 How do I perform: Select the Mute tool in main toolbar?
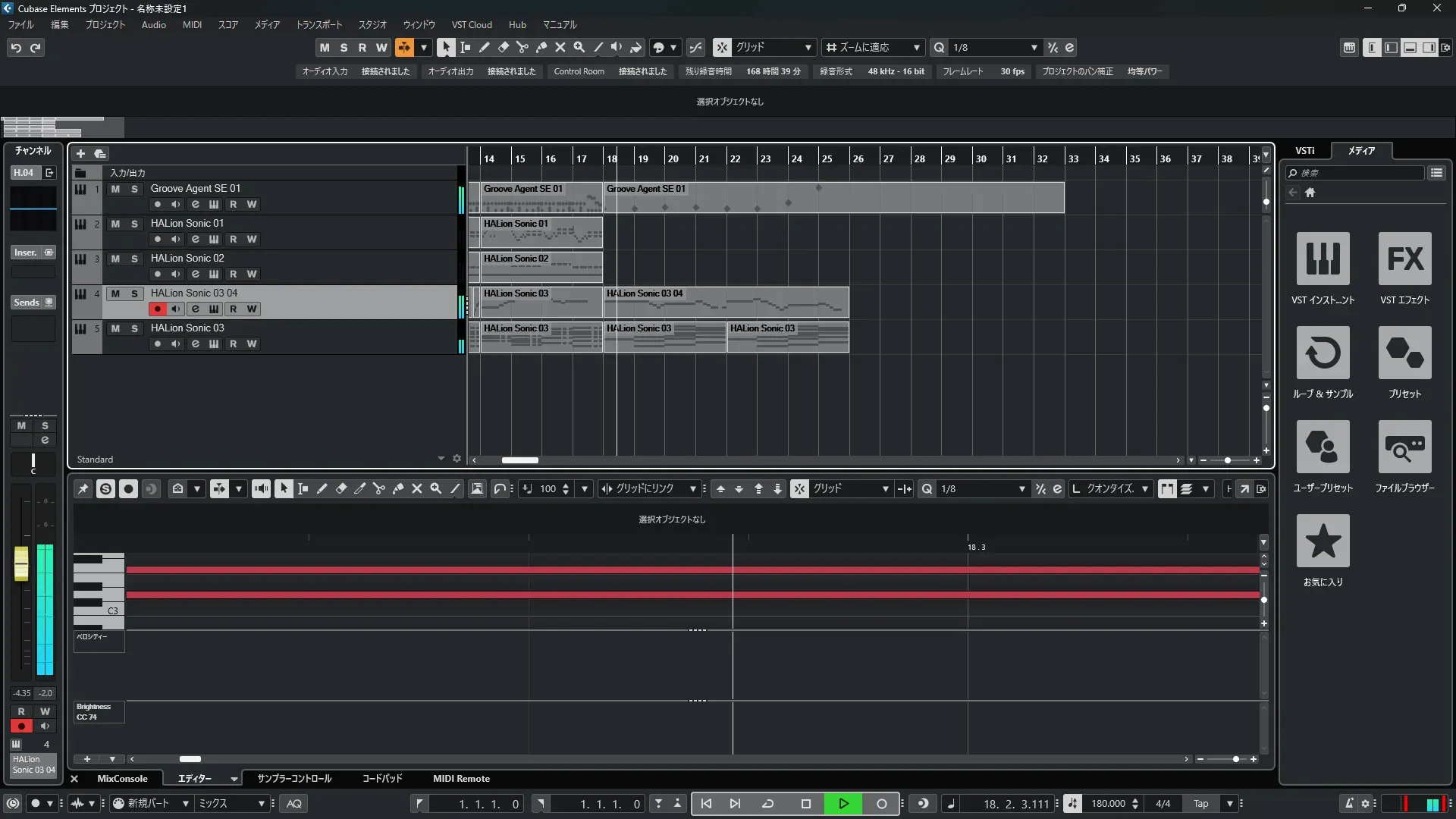pyautogui.click(x=560, y=47)
